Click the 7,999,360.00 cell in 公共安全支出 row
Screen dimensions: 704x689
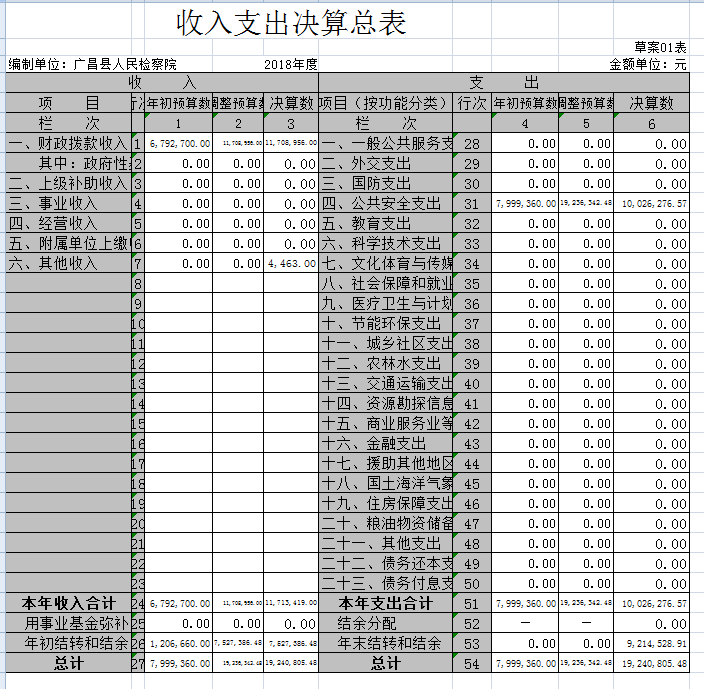[525, 204]
